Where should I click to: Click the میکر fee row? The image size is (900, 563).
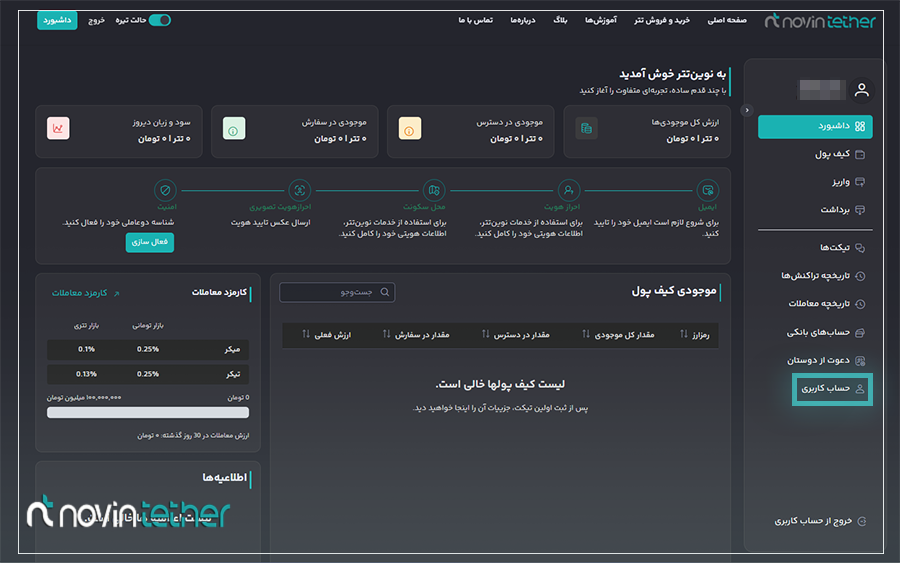(x=148, y=350)
